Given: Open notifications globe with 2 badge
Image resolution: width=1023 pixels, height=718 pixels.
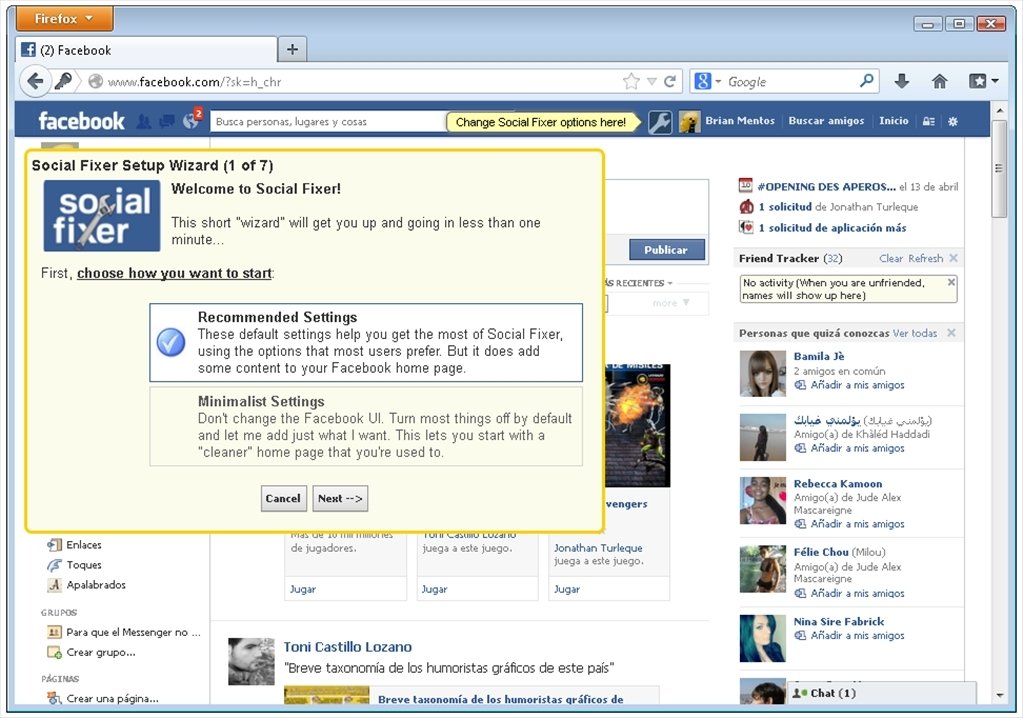Looking at the screenshot, I should [x=192, y=120].
